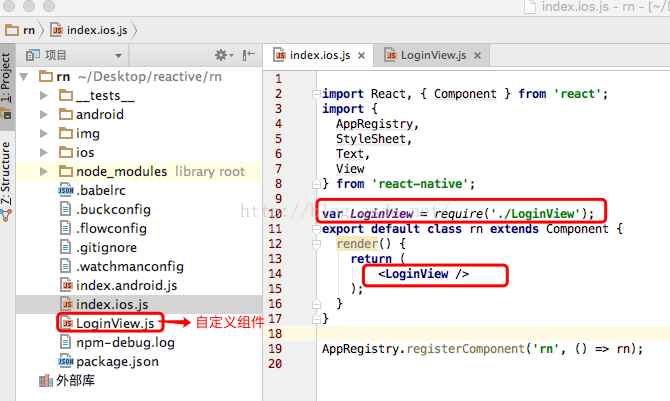The height and width of the screenshot is (401, 670).
Task: Click the registerComponent method call
Action: [x=465, y=349]
